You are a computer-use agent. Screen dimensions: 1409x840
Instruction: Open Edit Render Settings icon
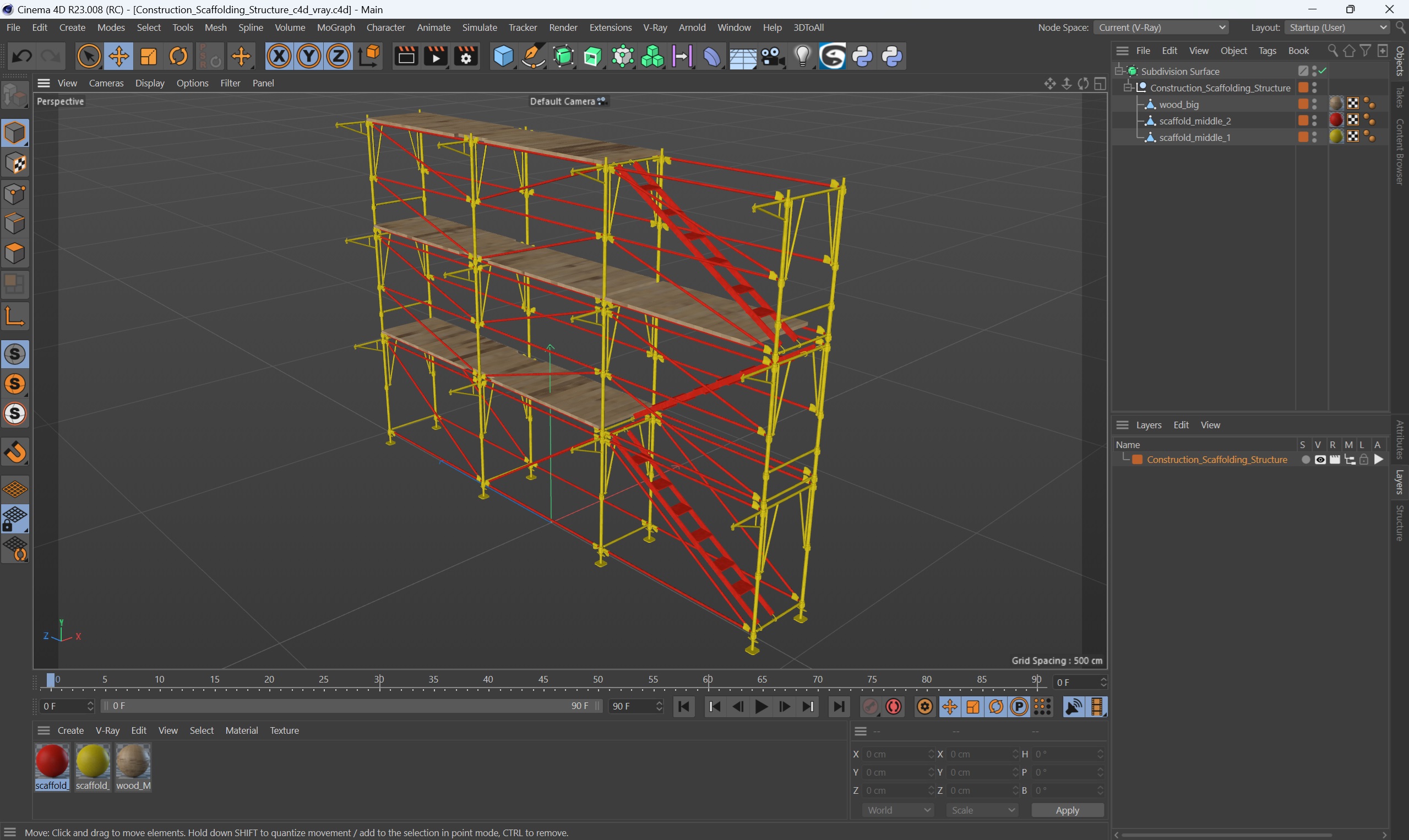point(466,57)
